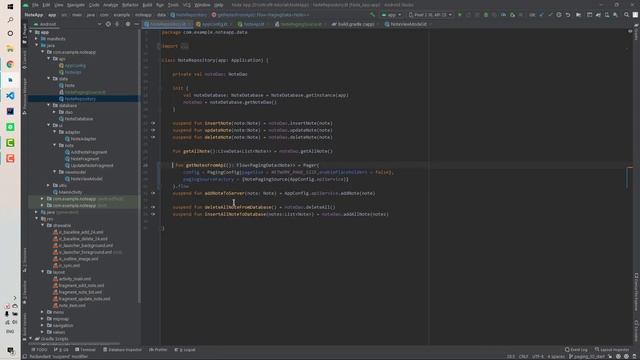Open the Event Log panel

pos(576,350)
